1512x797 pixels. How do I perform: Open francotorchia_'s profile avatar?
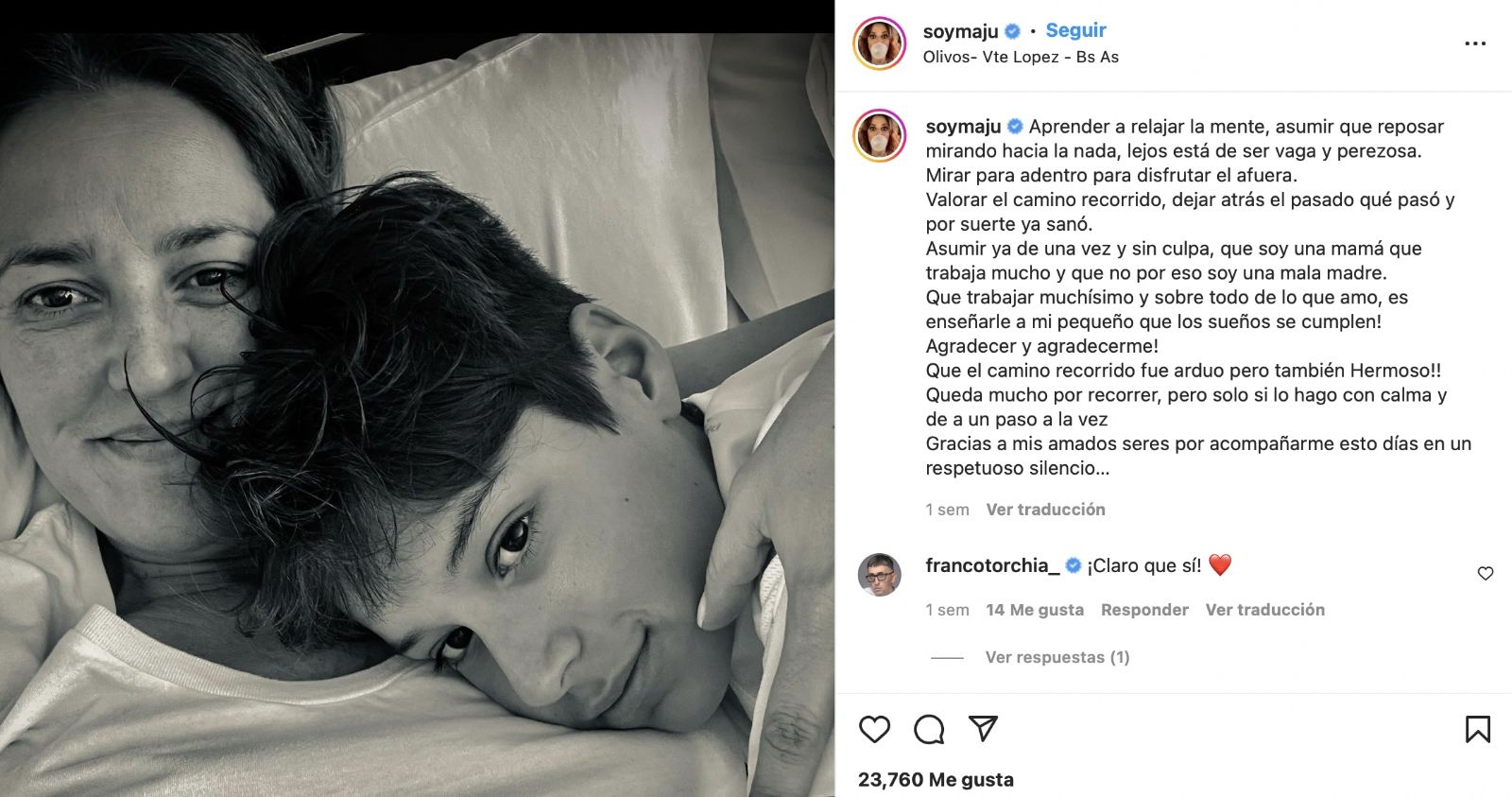pos(879,575)
